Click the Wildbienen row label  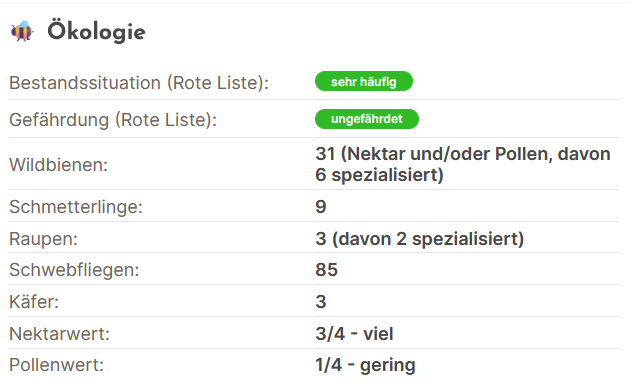(x=59, y=165)
